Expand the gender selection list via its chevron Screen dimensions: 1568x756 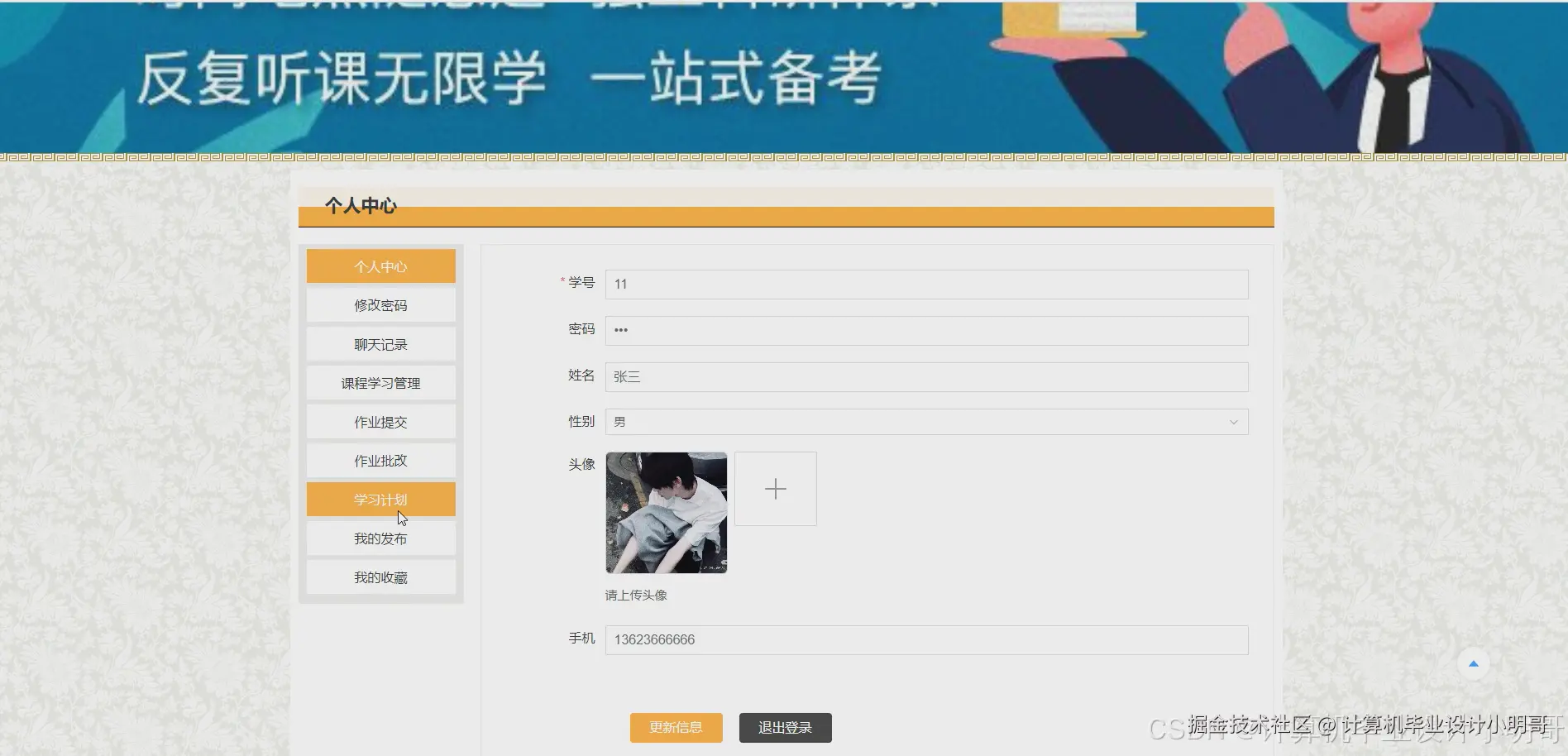pos(1233,422)
